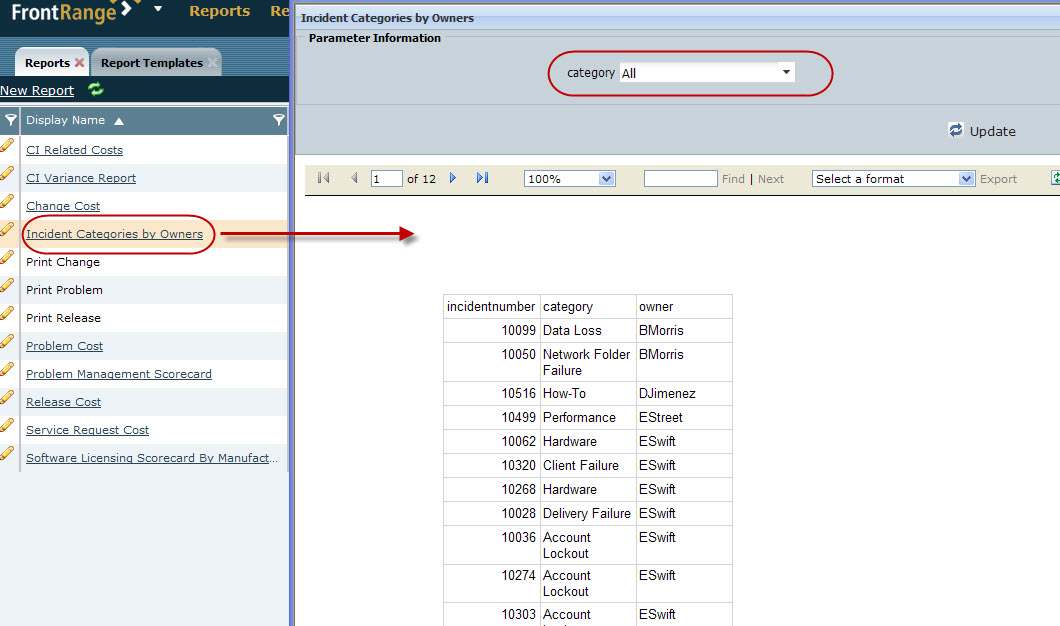This screenshot has width=1060, height=626.
Task: Click the Performance category cell
Action: tap(588, 418)
